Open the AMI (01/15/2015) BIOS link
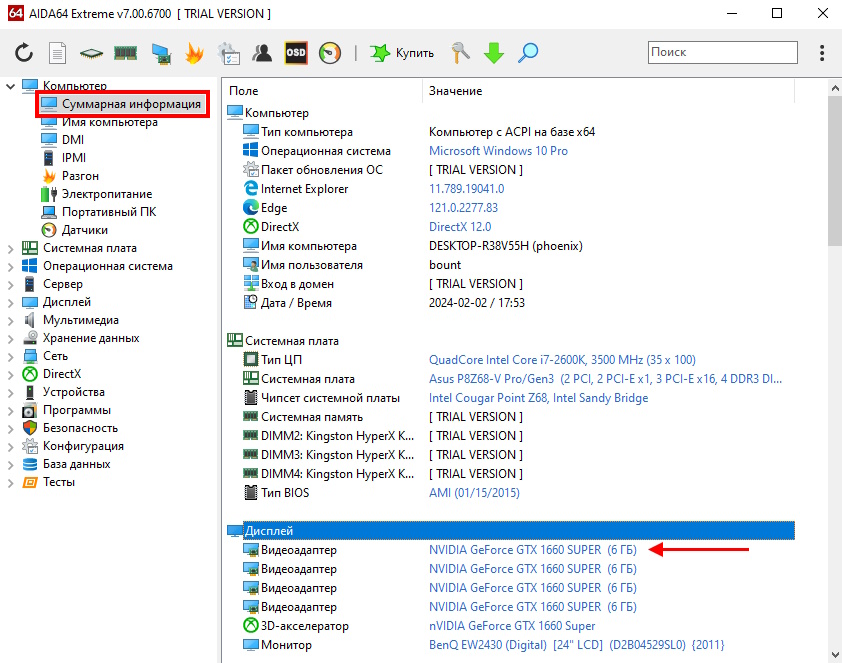Screen dimensions: 842x663 tap(474, 493)
